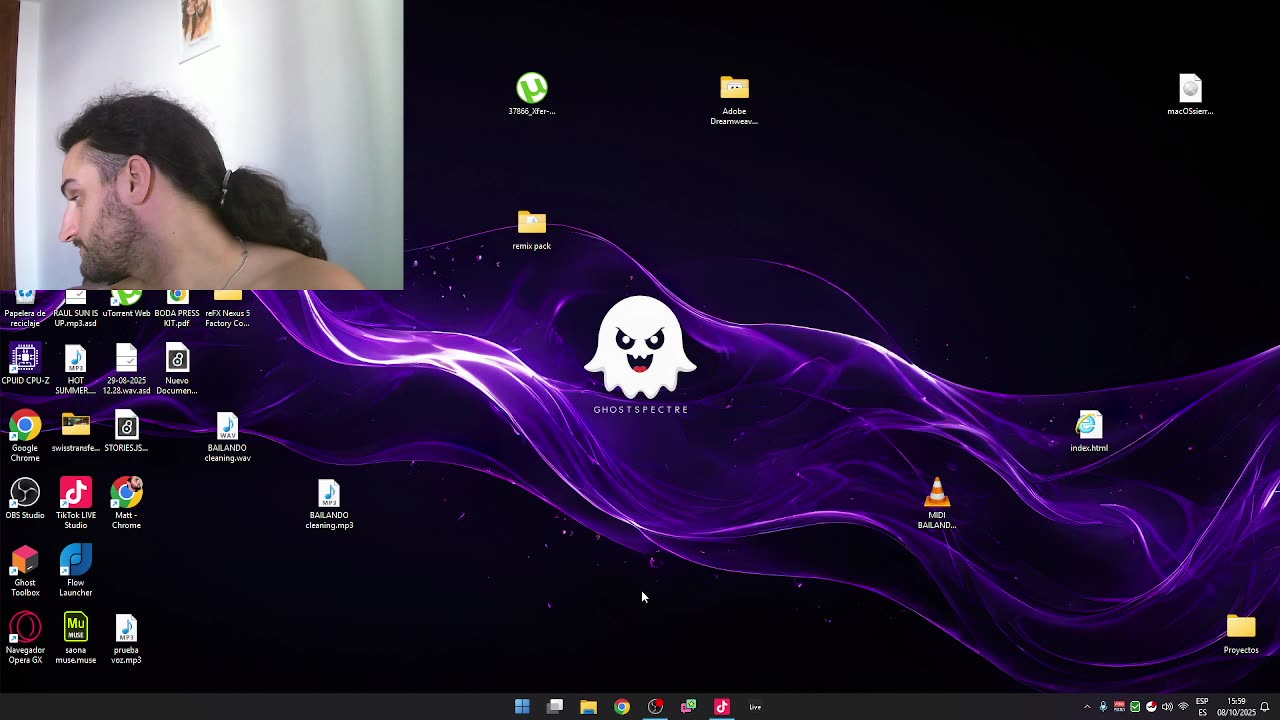
Task: Select the RAUL SUN IS UP.mp3.asd label
Action: coord(76,318)
